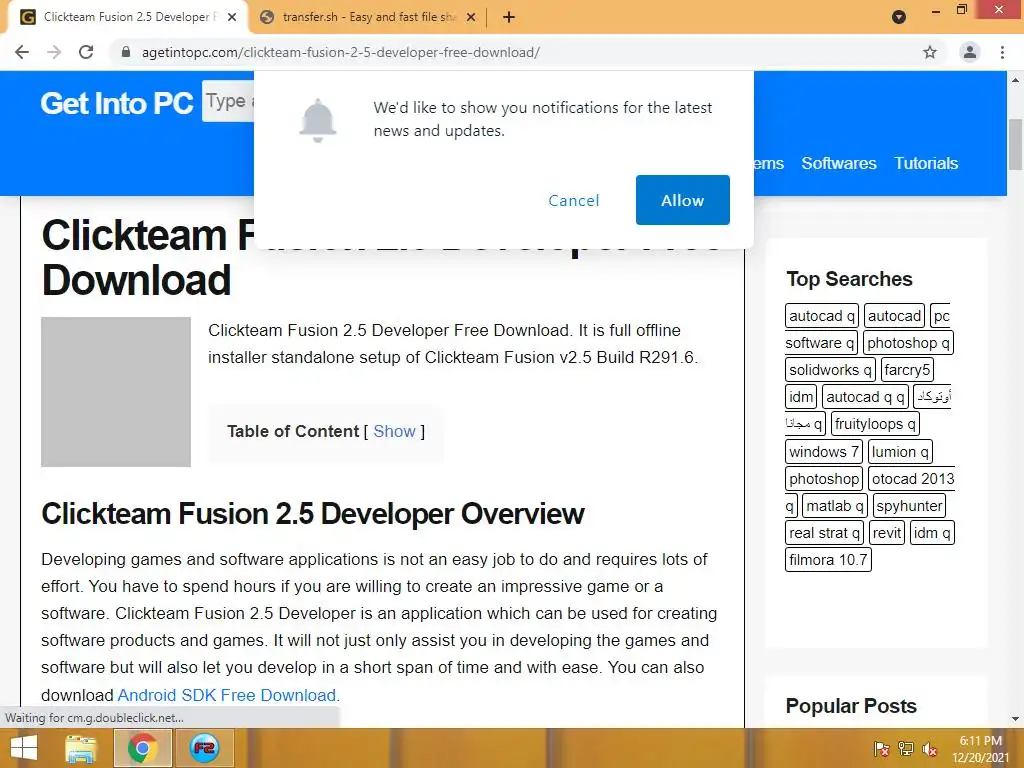Screen dimensions: 1024x768
Task: Click the Chrome tab search dropdown icon
Action: [899, 17]
